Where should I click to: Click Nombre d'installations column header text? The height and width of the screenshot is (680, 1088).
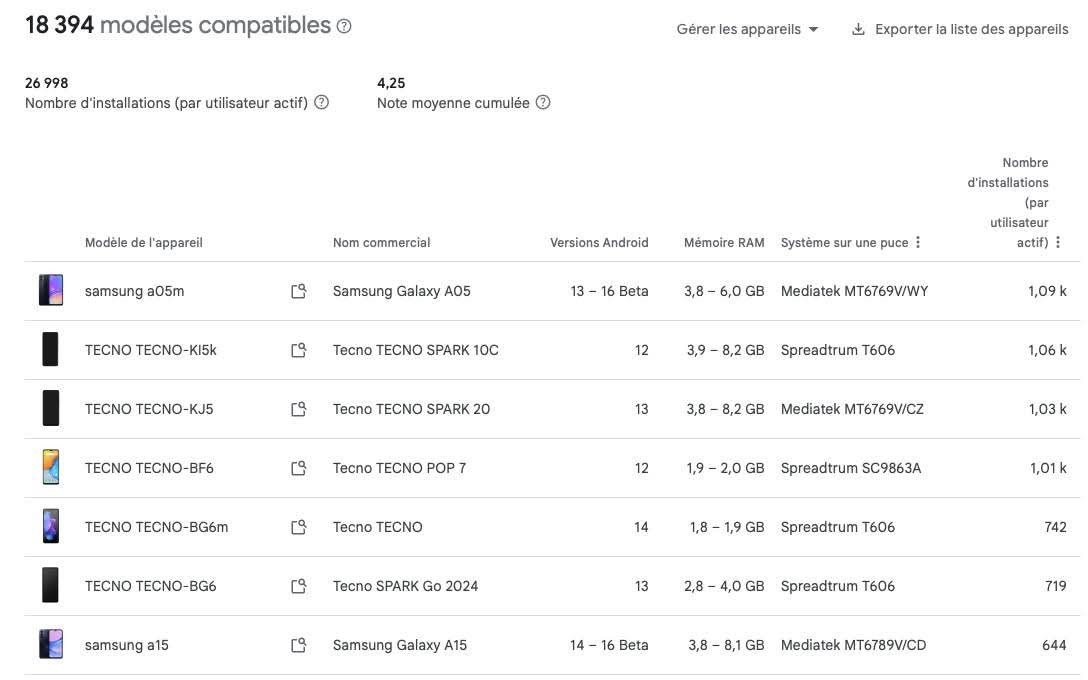(1008, 203)
